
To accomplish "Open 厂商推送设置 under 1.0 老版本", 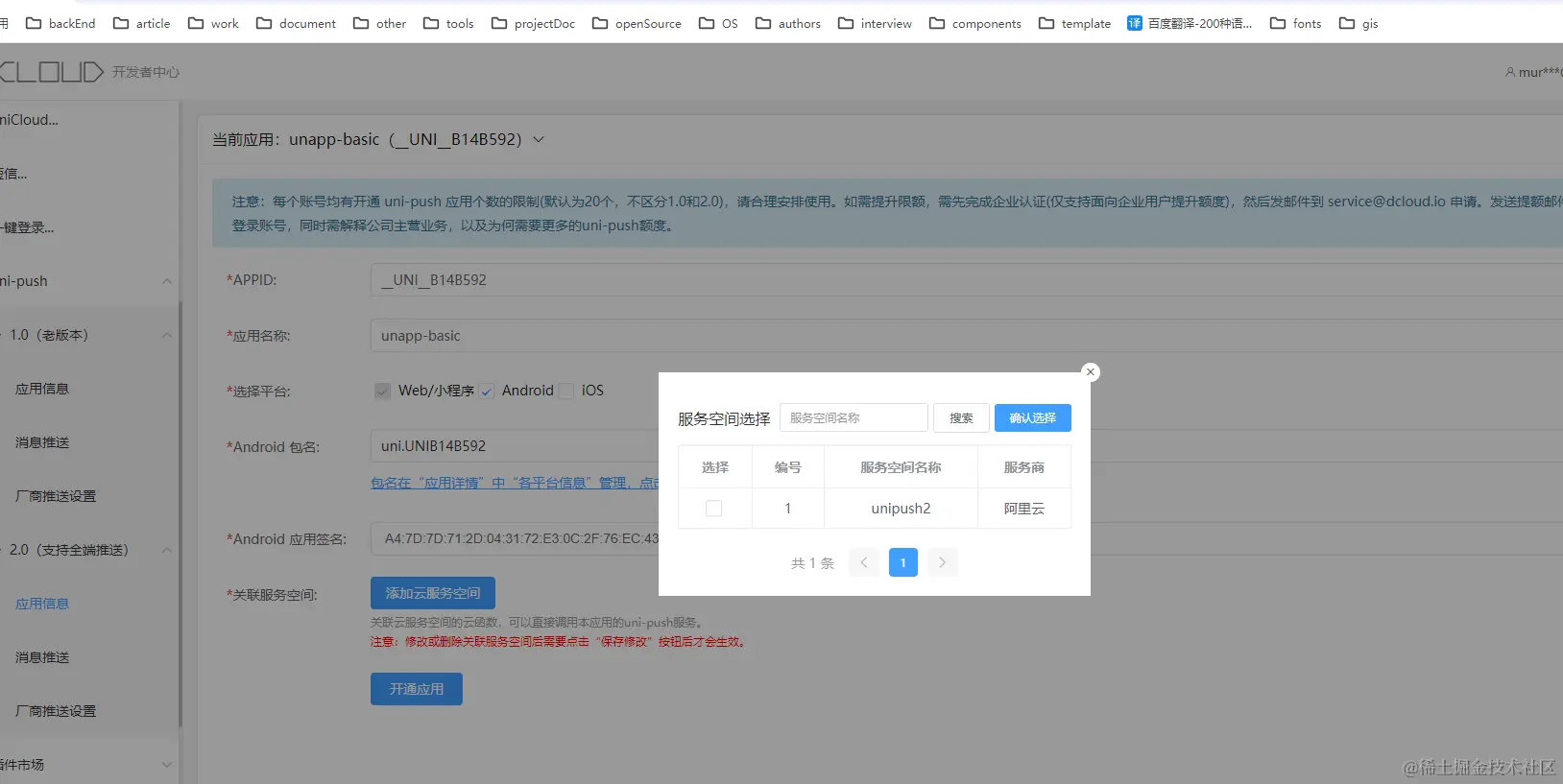I will 56,496.
